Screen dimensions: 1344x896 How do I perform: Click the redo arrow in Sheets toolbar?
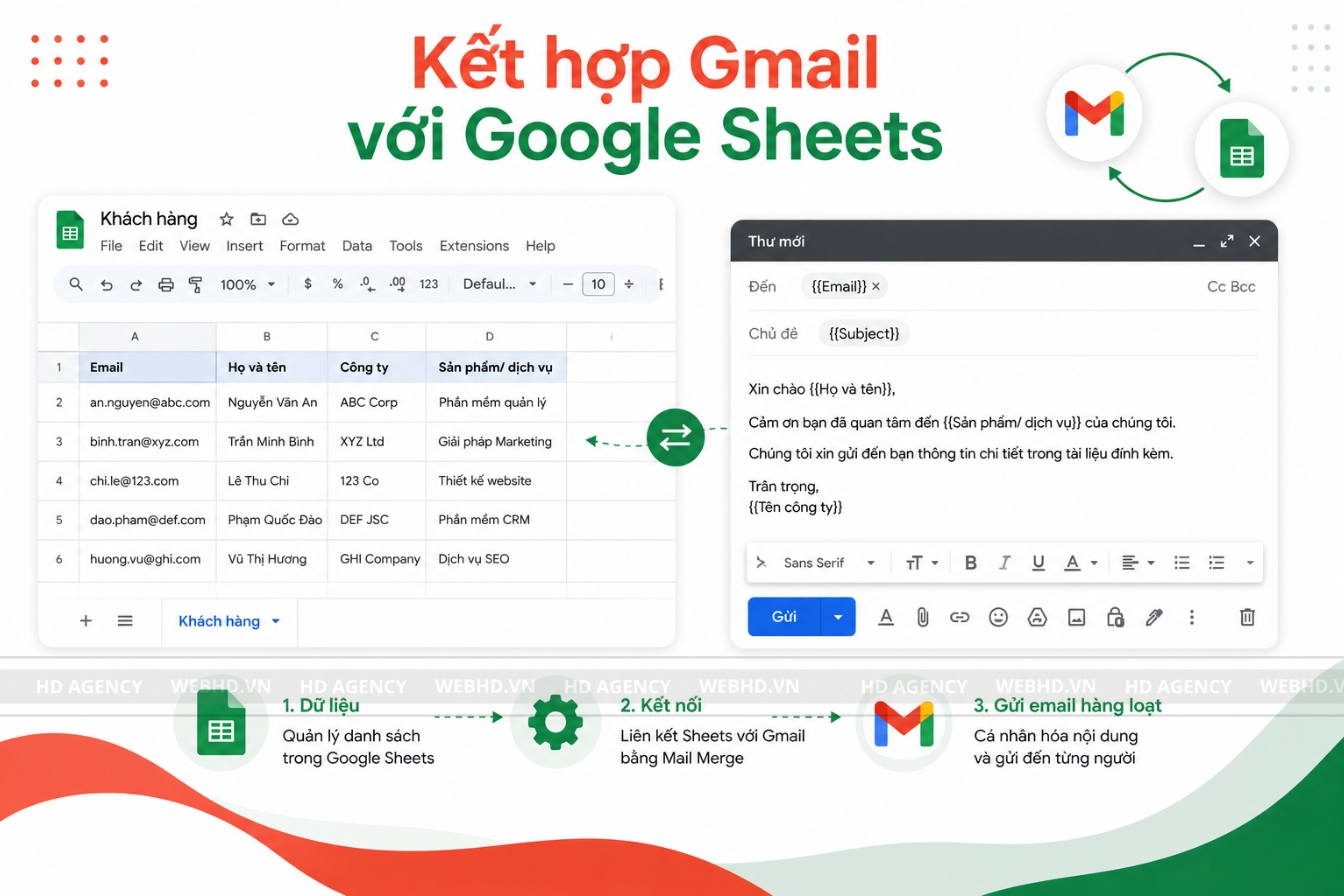tap(136, 285)
